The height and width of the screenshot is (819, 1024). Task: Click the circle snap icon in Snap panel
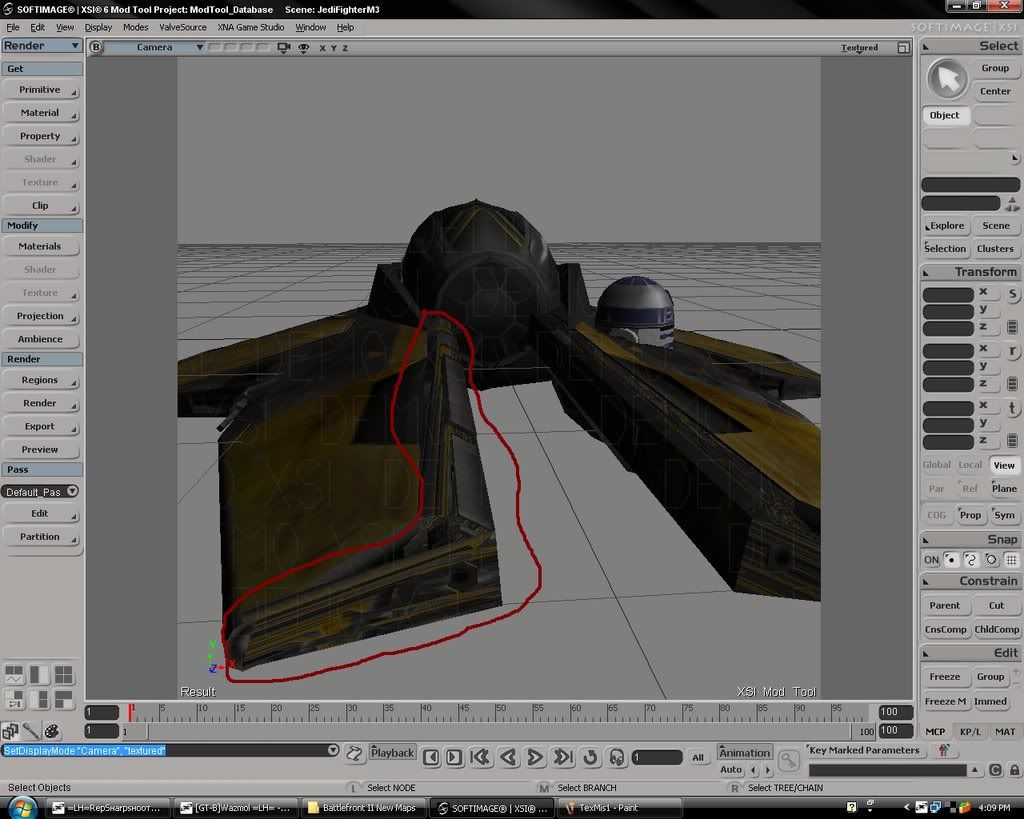(991, 560)
